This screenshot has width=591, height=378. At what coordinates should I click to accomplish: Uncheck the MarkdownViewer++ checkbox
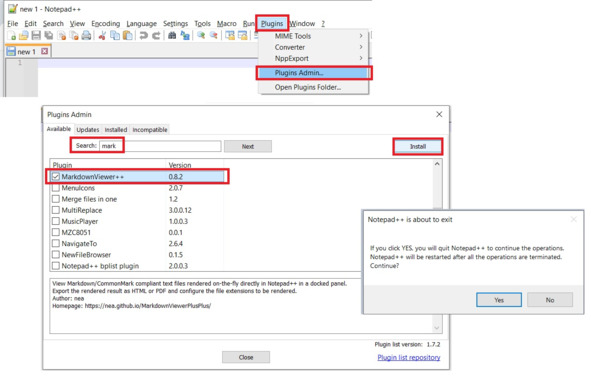click(56, 176)
